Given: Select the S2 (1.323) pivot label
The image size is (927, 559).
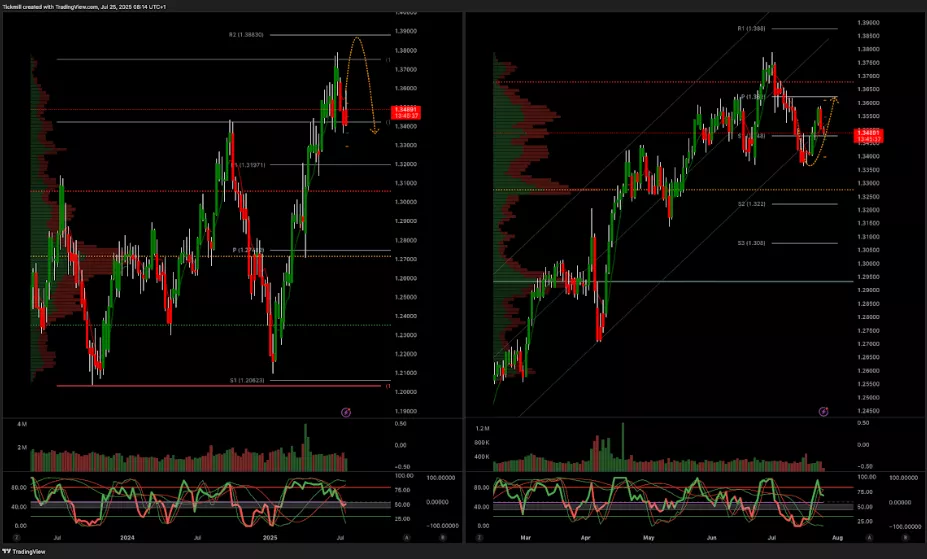Looking at the screenshot, I should click(x=750, y=204).
